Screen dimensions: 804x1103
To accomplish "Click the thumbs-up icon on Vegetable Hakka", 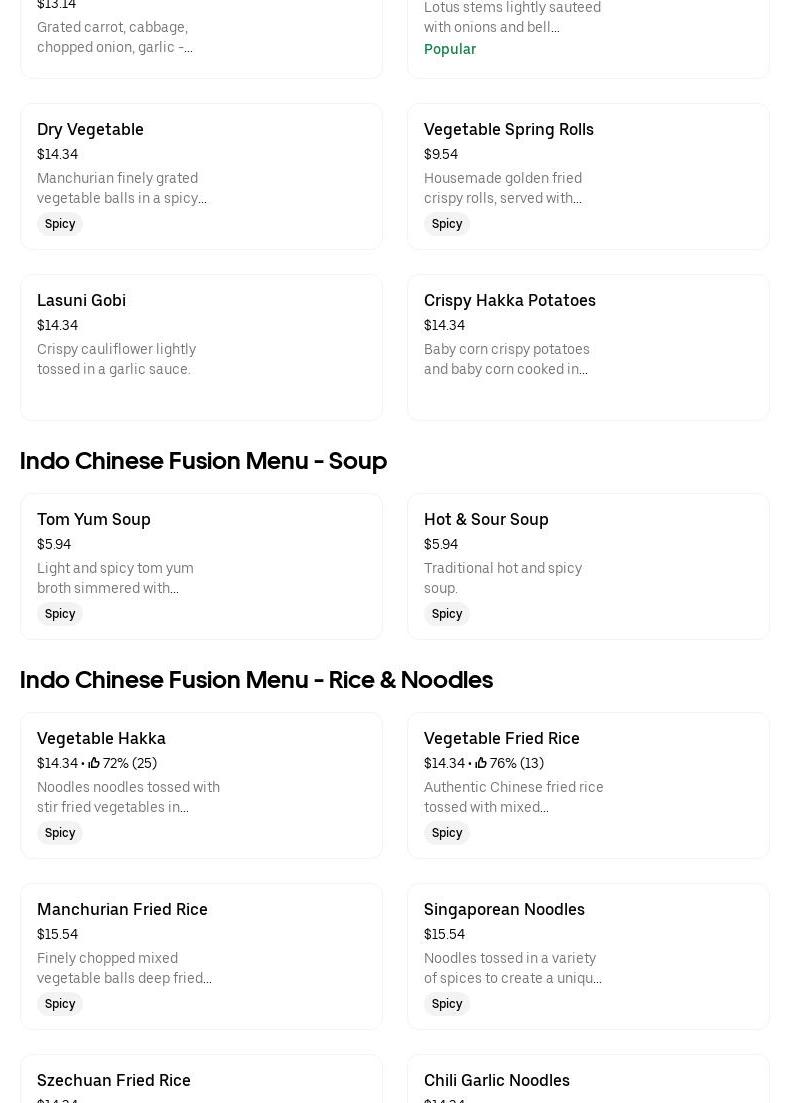I will [94, 763].
